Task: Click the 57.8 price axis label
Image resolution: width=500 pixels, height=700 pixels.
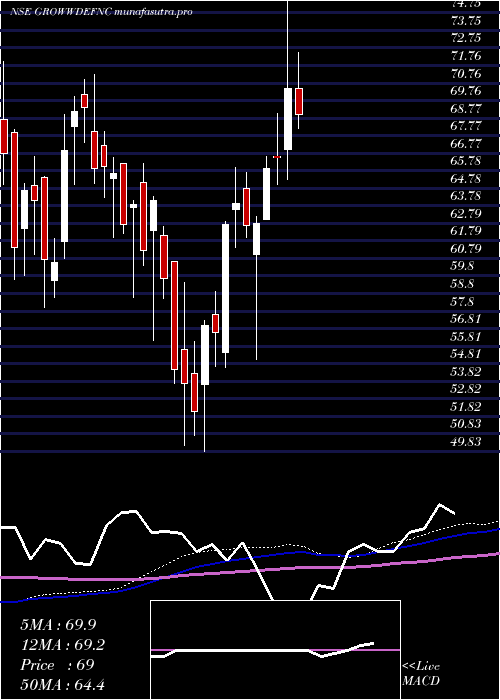Action: pos(462,301)
